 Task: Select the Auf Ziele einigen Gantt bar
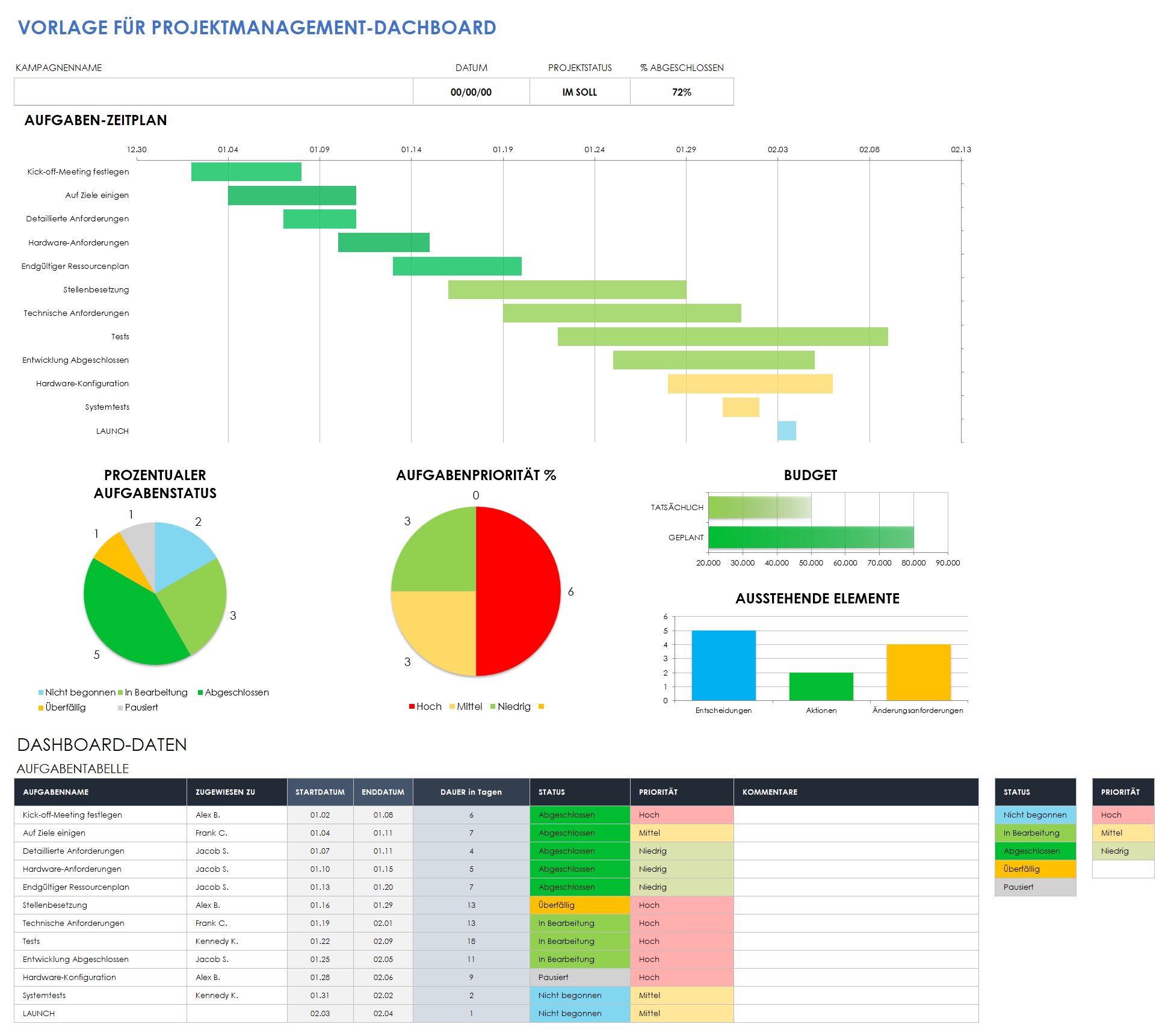pyautogui.click(x=292, y=196)
